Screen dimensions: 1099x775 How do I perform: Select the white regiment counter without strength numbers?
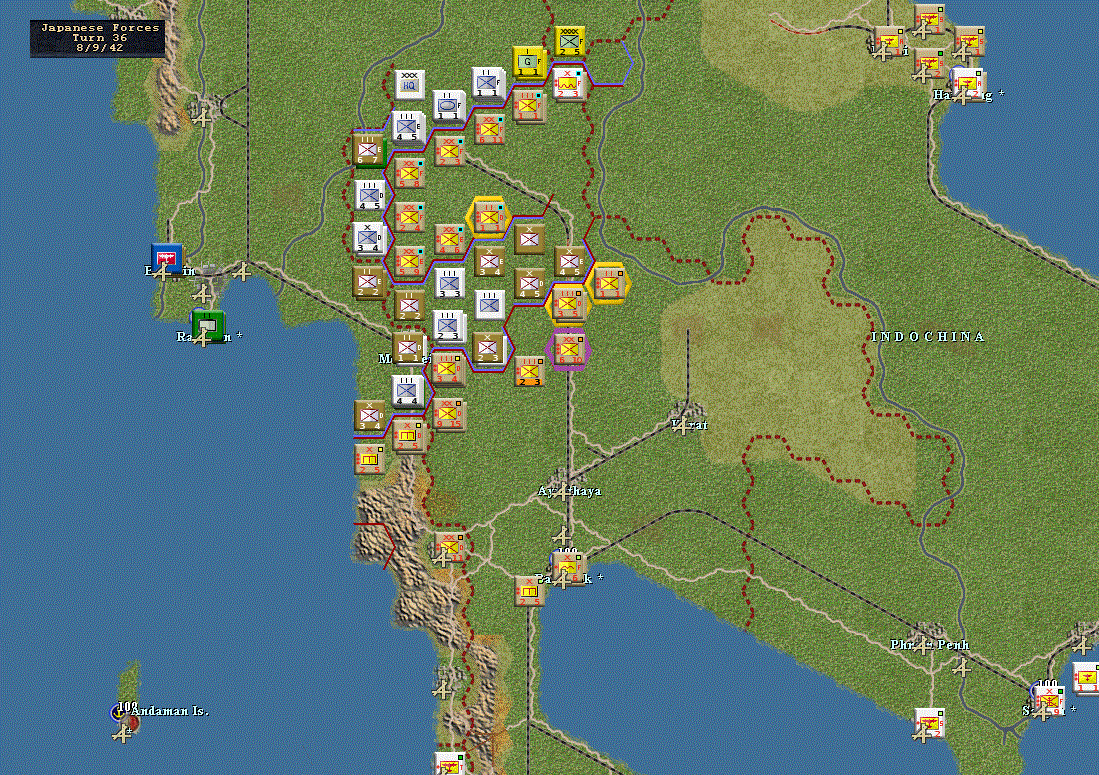[489, 305]
